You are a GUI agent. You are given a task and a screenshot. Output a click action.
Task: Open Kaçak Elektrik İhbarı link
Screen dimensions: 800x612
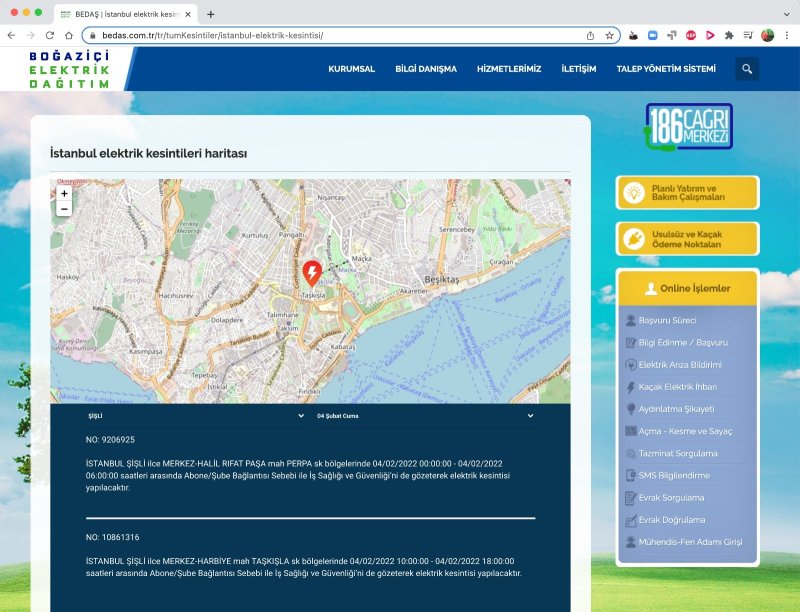677,387
